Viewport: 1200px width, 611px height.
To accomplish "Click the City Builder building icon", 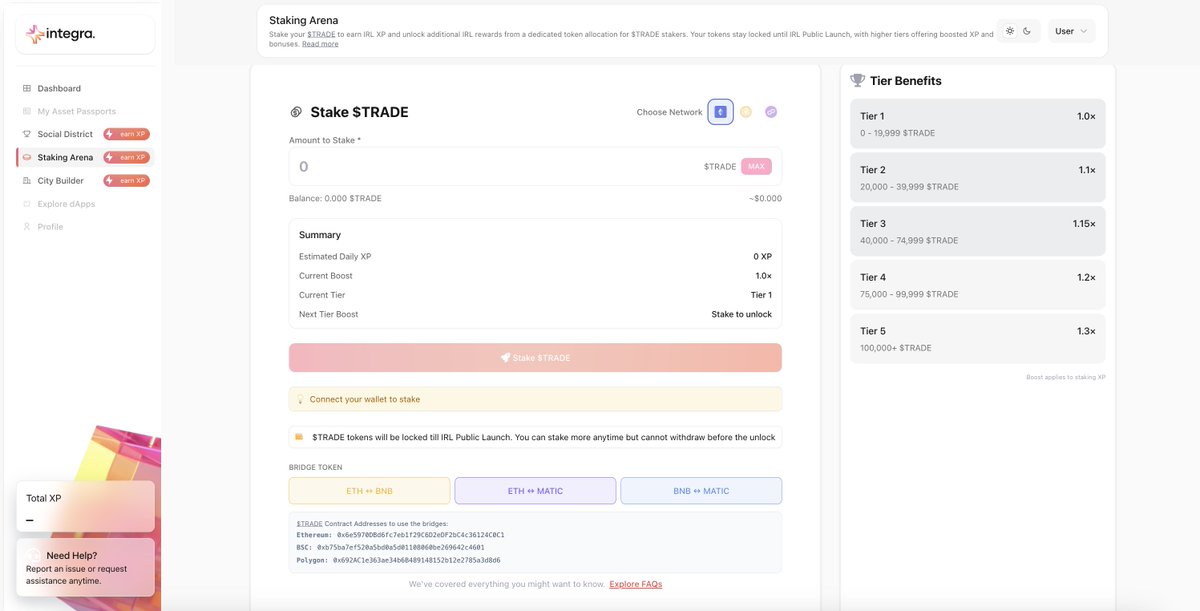I will point(27,180).
